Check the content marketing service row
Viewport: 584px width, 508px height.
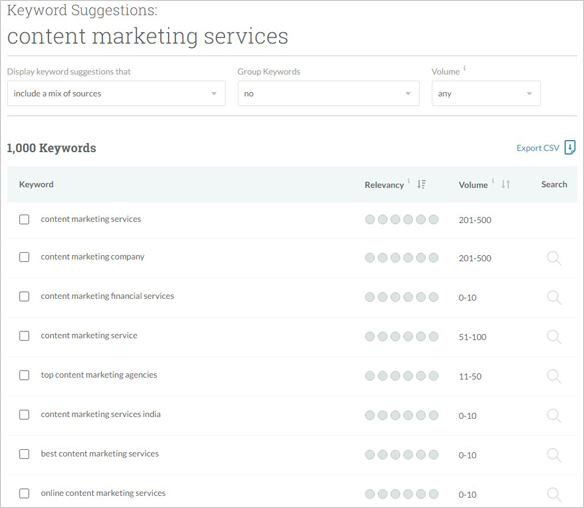coord(24,336)
